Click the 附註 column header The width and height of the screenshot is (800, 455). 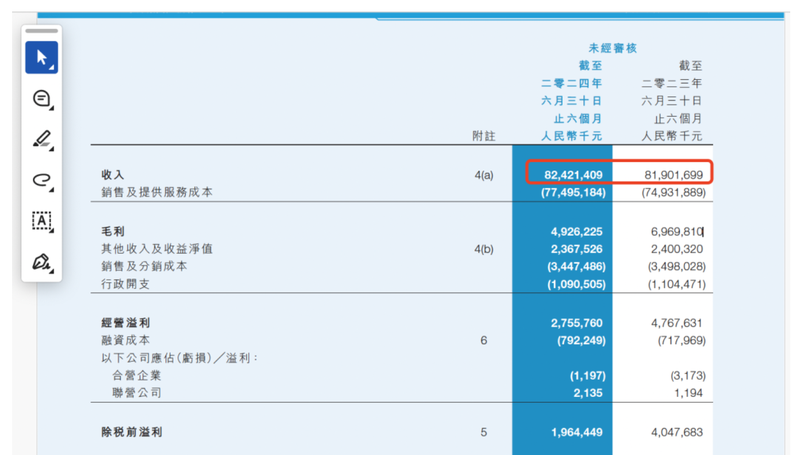484,135
